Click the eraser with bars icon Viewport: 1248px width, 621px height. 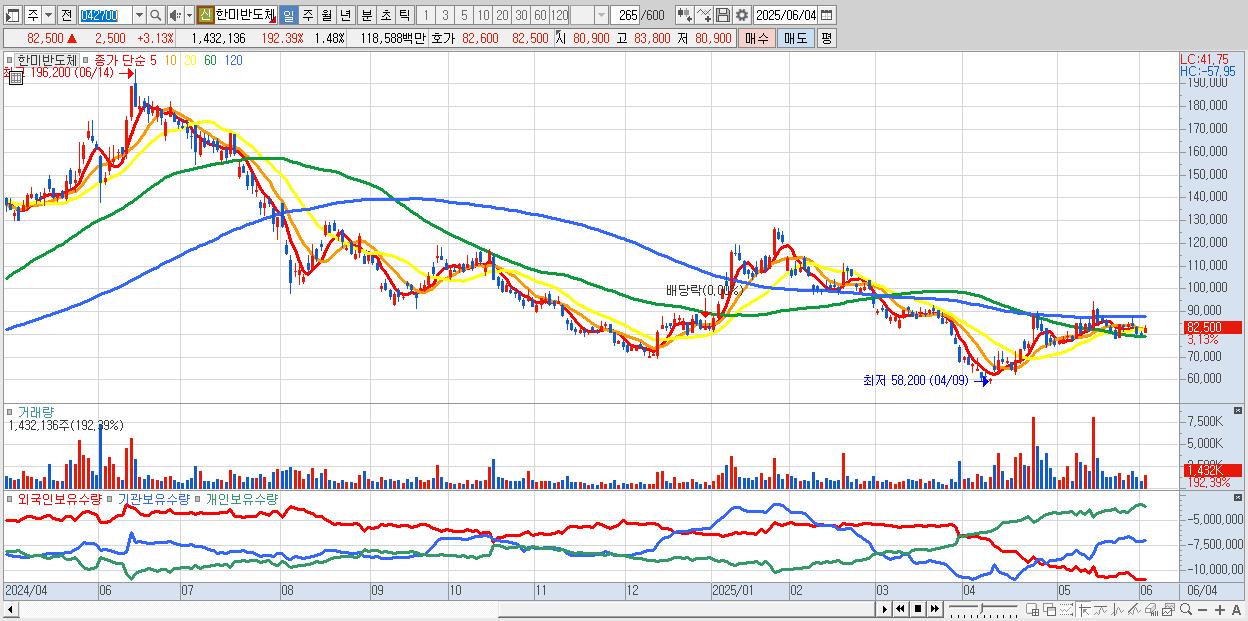[x=1151, y=610]
